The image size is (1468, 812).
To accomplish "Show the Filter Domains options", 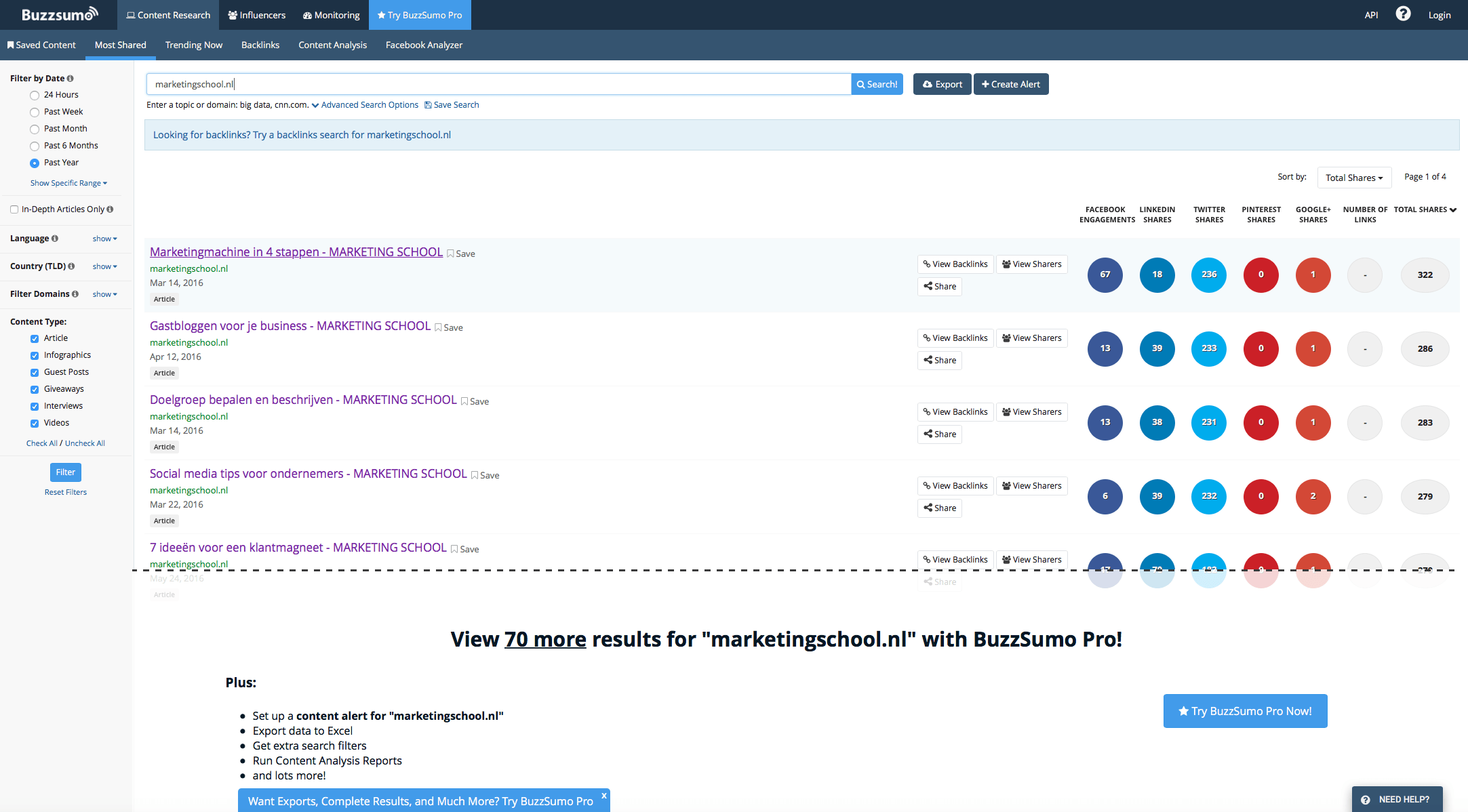I will tap(105, 294).
